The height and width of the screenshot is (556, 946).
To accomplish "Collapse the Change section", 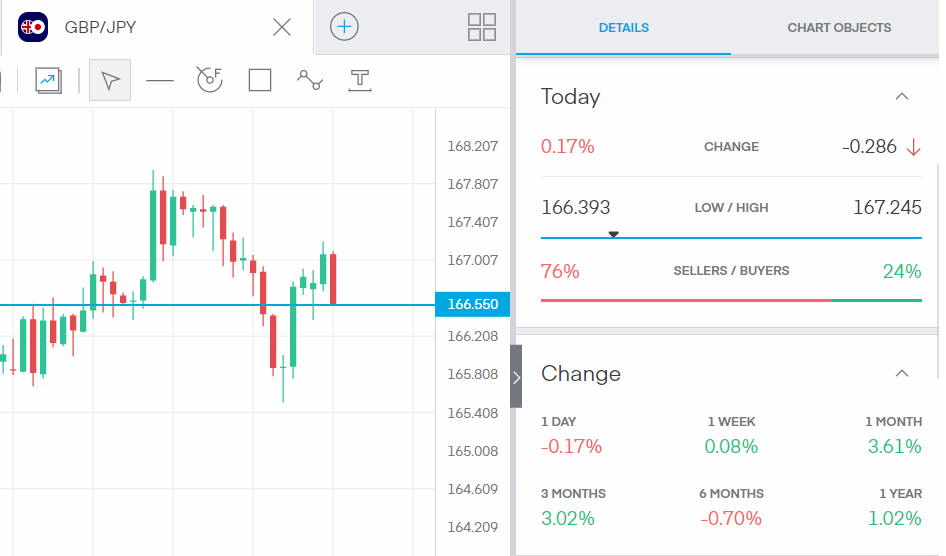I will 901,373.
